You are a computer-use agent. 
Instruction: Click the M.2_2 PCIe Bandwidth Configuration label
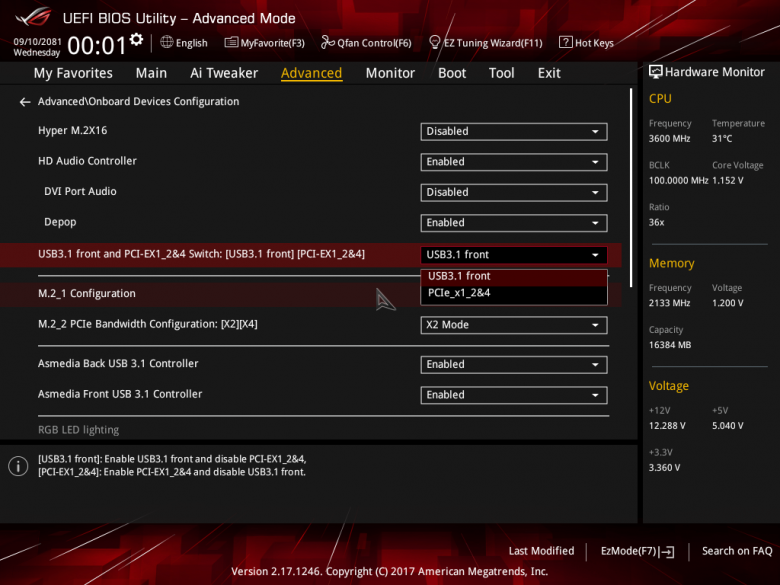(148, 324)
